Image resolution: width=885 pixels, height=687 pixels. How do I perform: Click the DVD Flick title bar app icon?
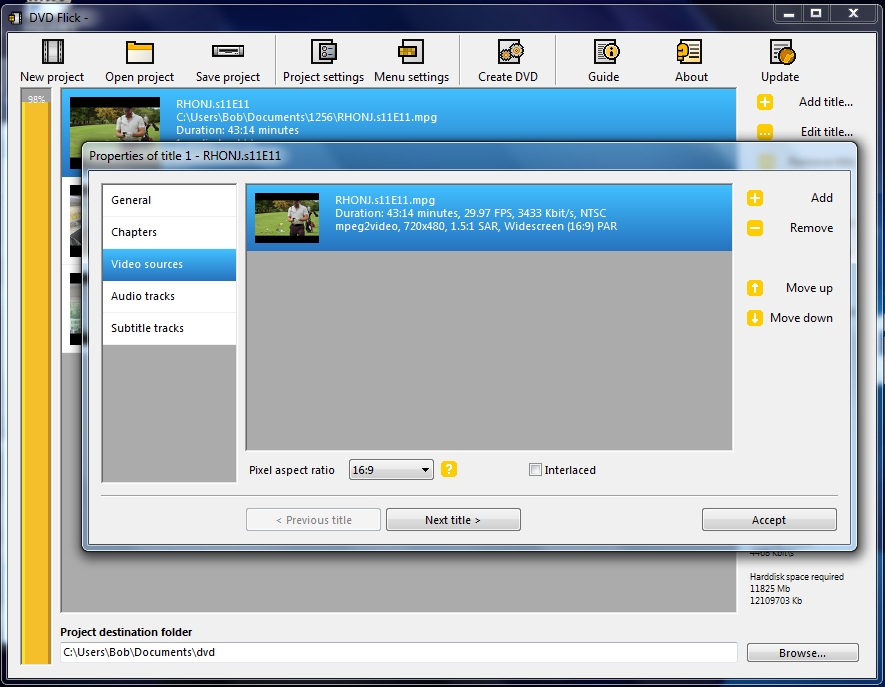point(16,18)
